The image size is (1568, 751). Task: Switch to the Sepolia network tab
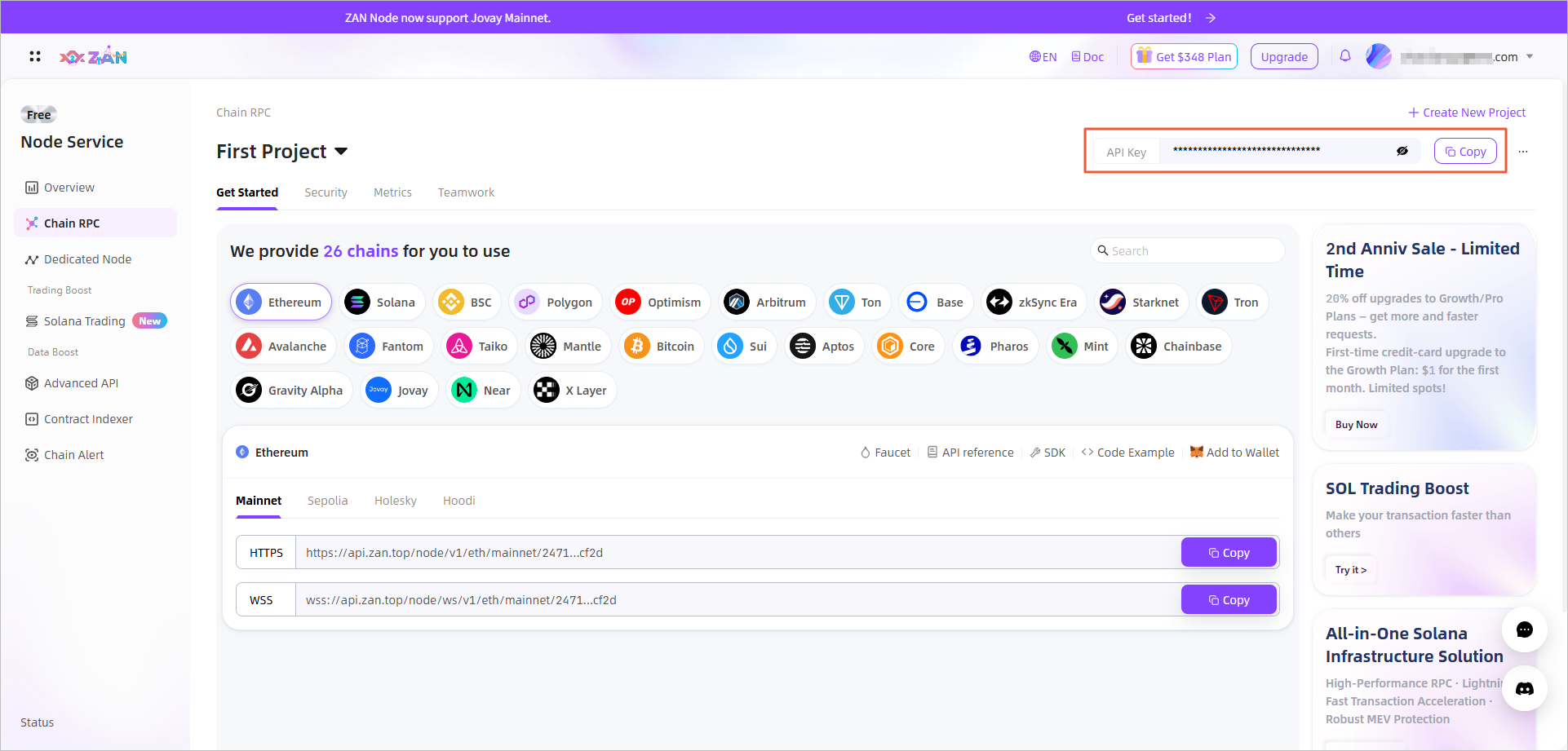328,501
